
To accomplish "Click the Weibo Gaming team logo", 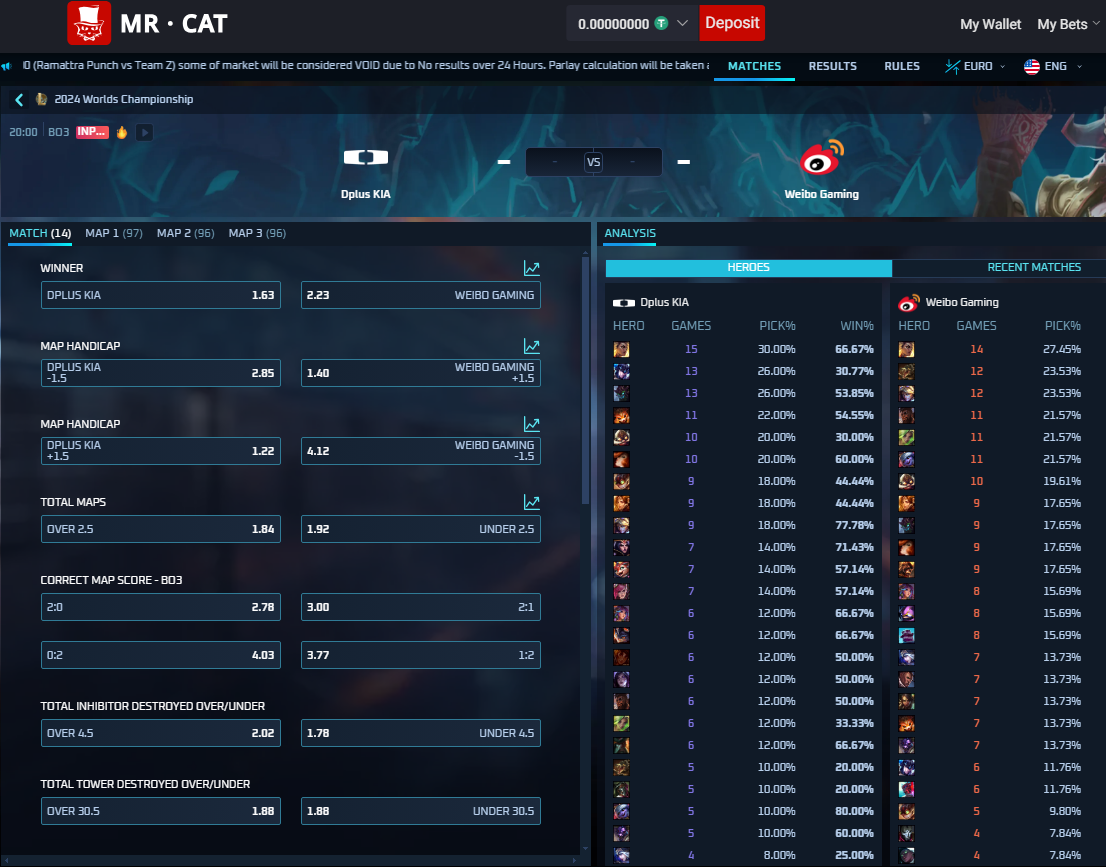I will (x=821, y=160).
